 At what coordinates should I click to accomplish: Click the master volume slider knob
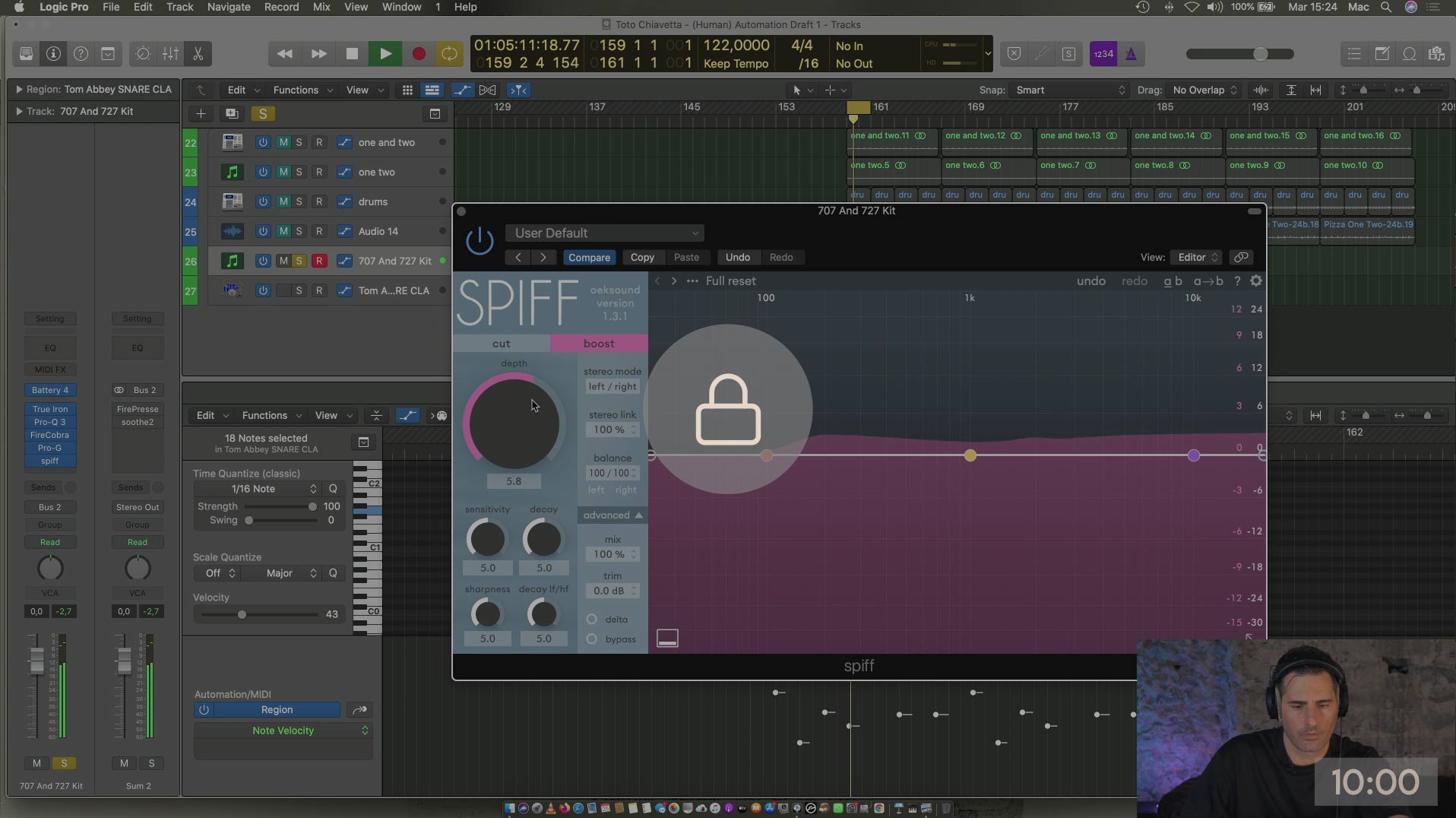(1260, 54)
